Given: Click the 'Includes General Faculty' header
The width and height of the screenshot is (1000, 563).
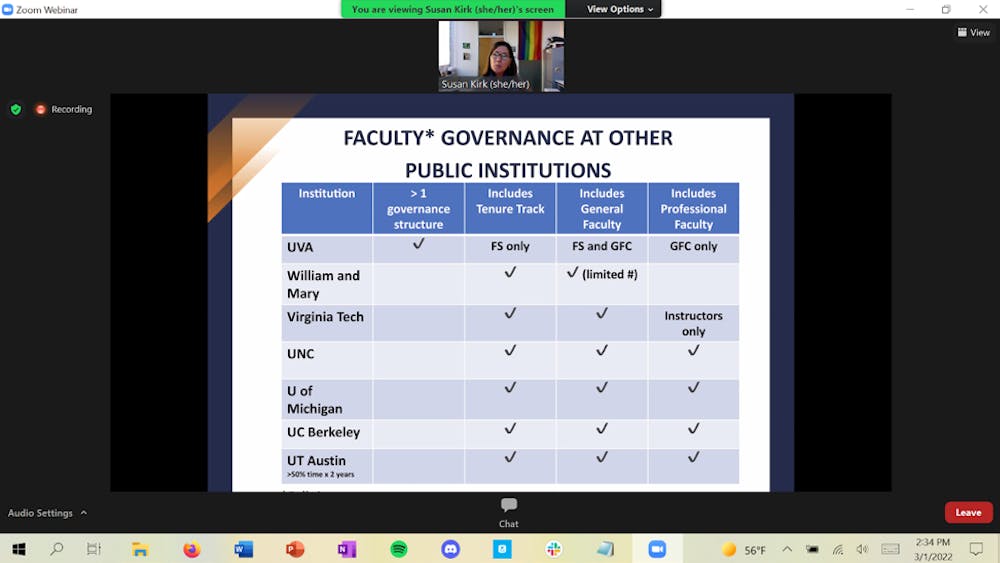Looking at the screenshot, I should click(601, 208).
